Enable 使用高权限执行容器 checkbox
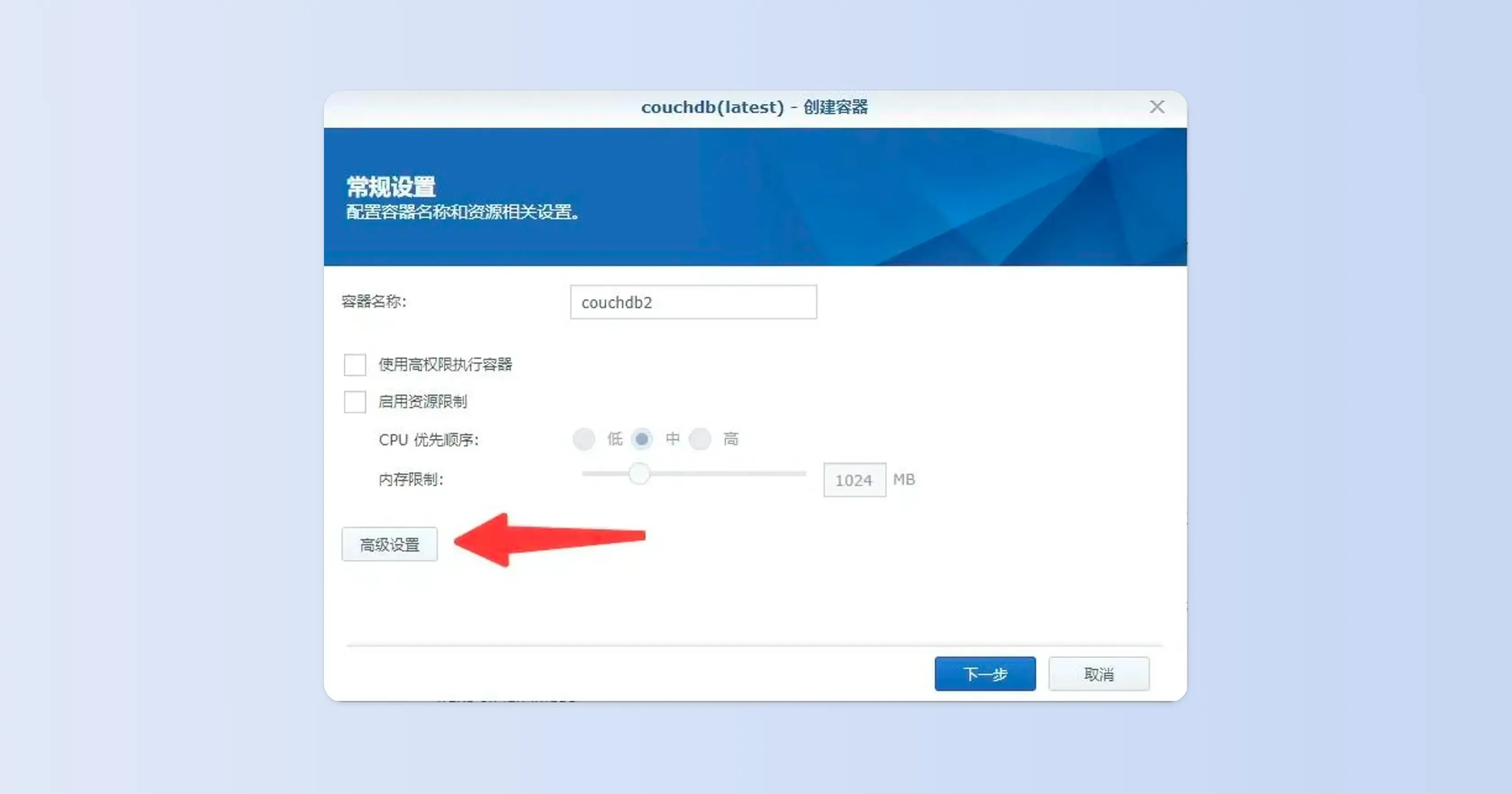This screenshot has height=794, width=1512. (355, 365)
